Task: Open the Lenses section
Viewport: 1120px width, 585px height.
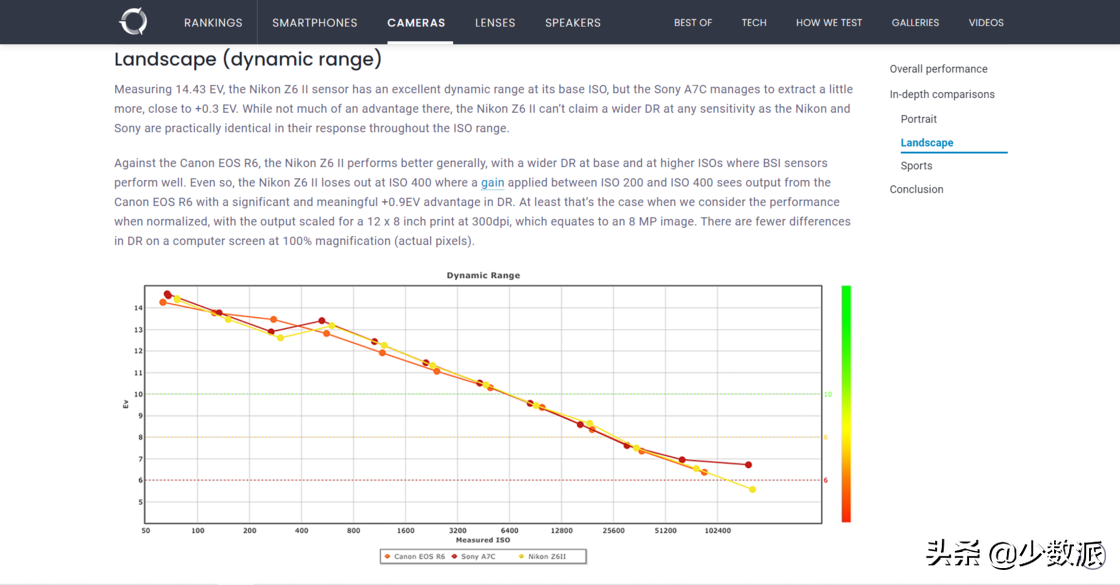Action: point(495,23)
